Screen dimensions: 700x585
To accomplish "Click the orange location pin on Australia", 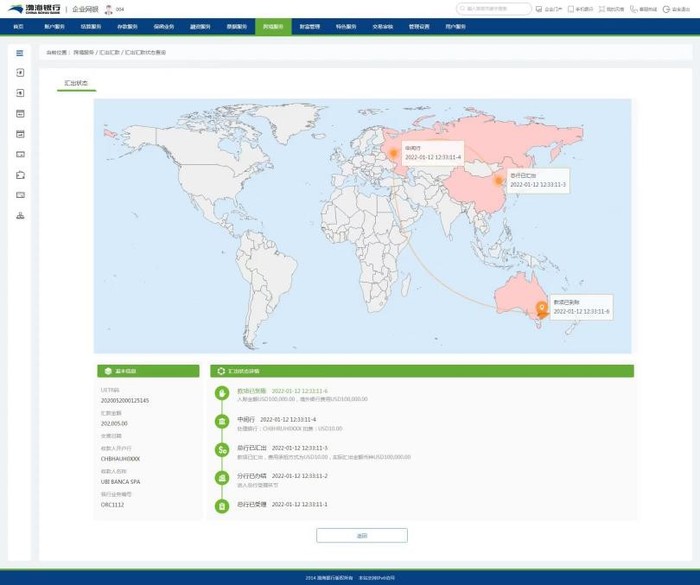I will tap(542, 309).
